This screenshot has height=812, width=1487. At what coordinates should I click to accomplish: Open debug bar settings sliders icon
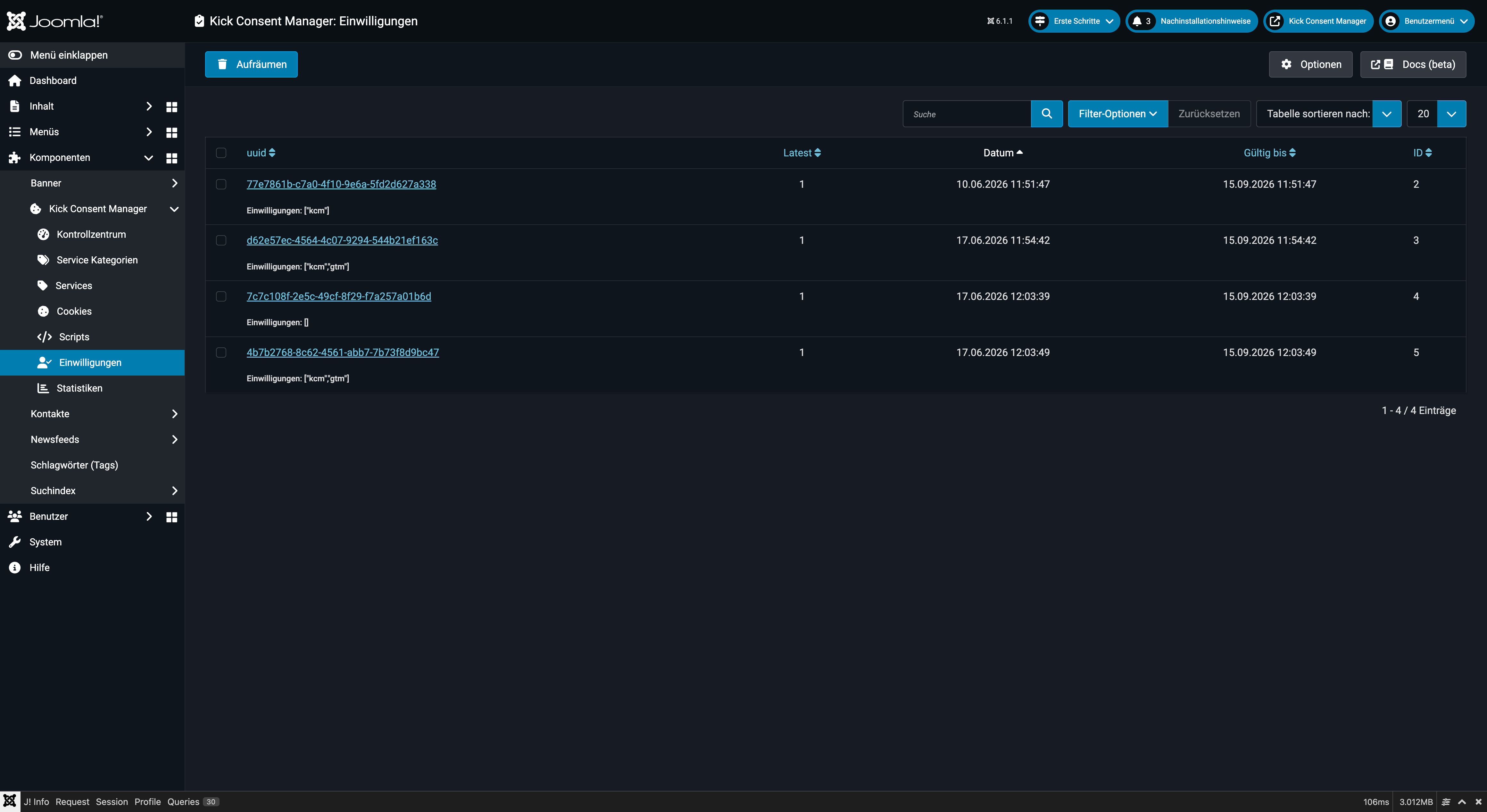pyautogui.click(x=1446, y=802)
